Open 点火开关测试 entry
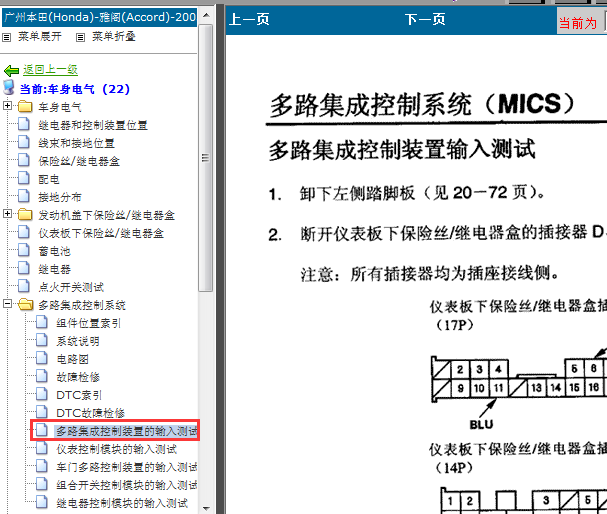Viewport: 607px width, 514px height. pyautogui.click(x=71, y=287)
